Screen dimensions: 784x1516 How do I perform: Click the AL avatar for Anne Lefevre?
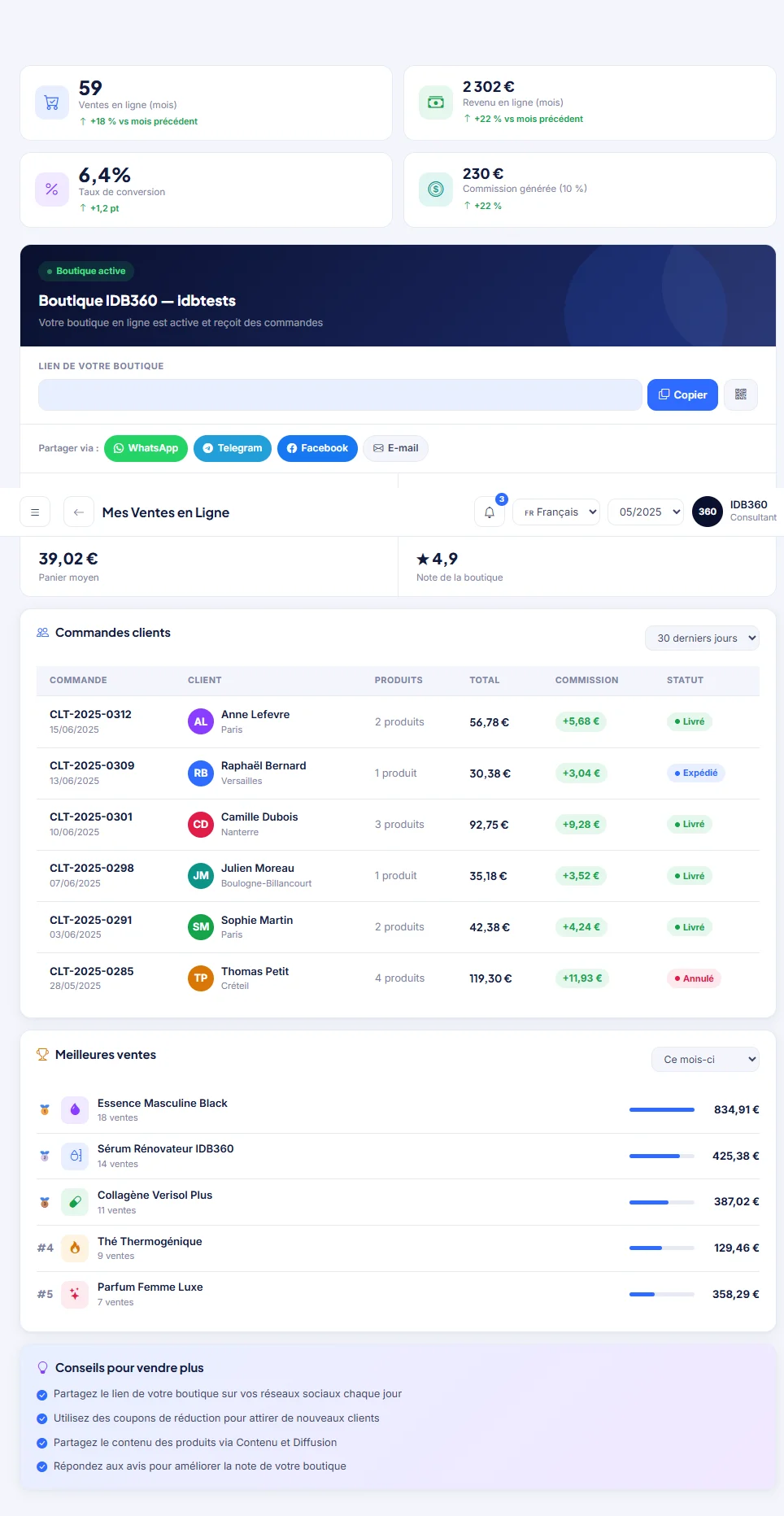tap(201, 721)
